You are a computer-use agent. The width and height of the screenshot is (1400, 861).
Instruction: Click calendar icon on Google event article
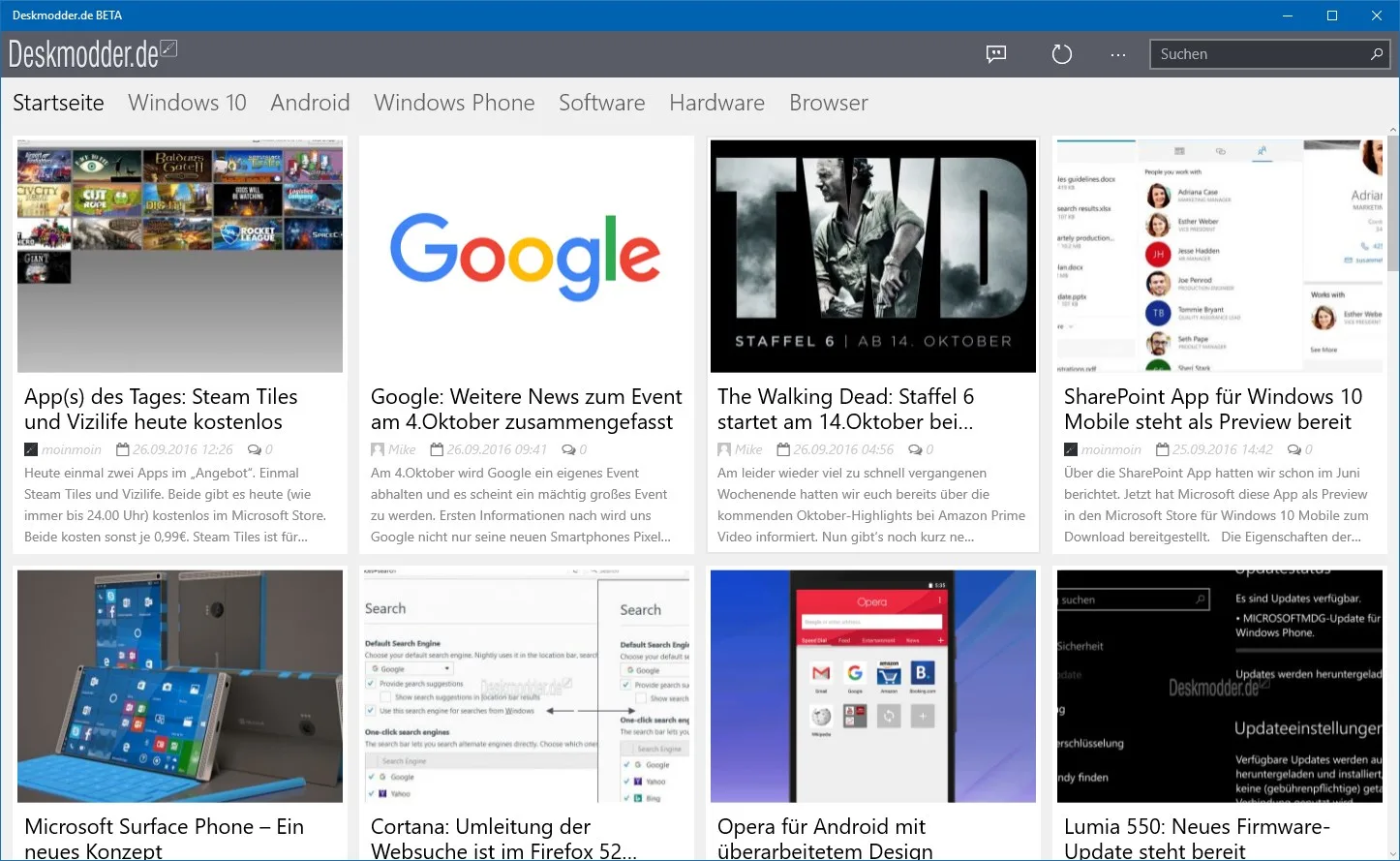pyautogui.click(x=437, y=449)
